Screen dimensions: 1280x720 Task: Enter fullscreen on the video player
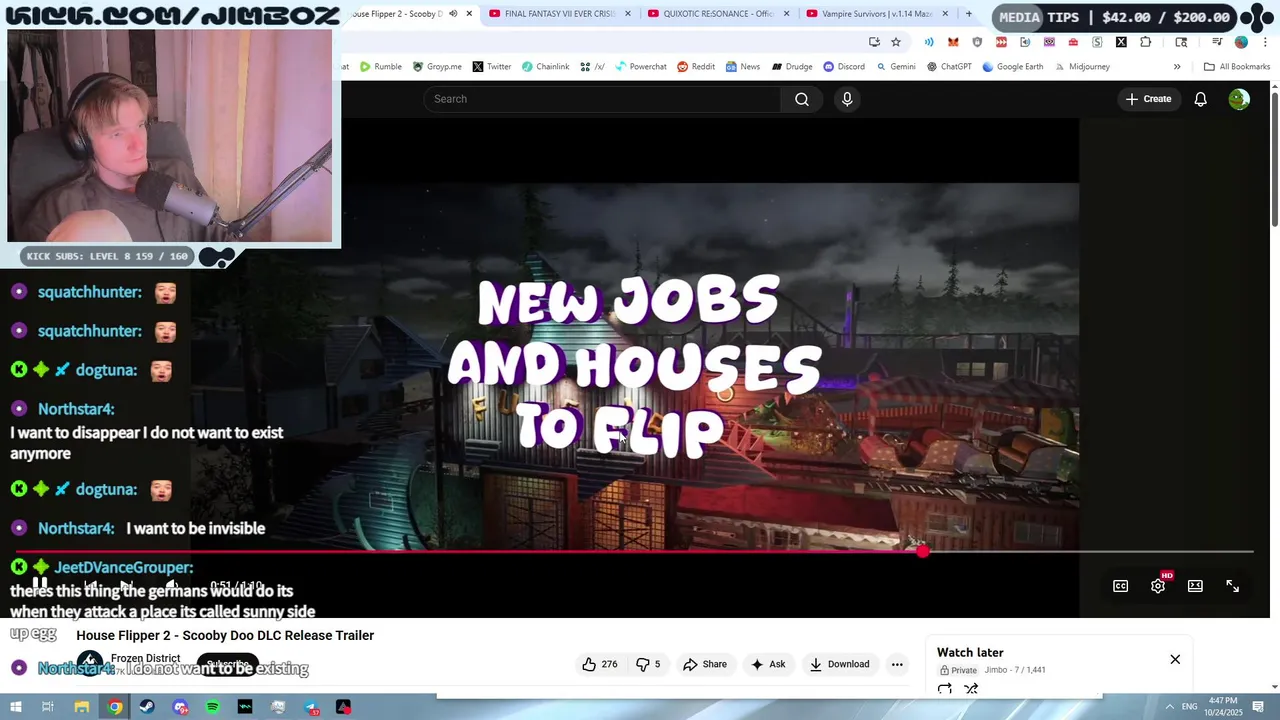(1232, 586)
